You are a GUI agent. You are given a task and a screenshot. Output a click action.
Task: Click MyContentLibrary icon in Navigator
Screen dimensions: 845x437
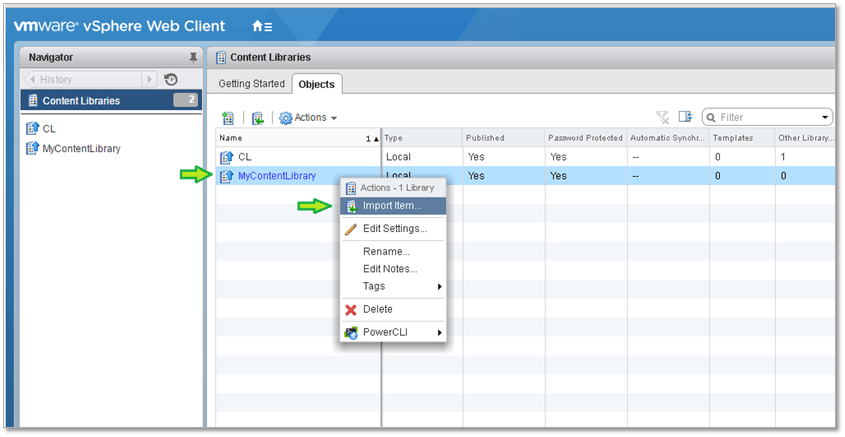coord(32,148)
